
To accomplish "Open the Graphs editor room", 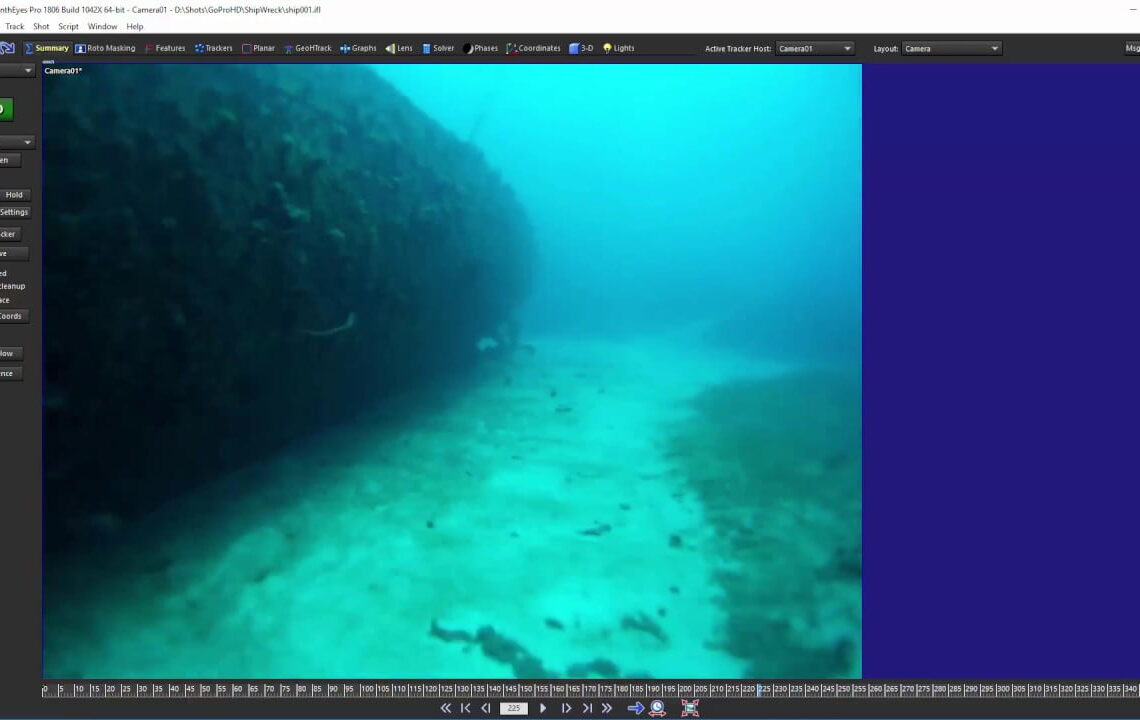I will [x=358, y=48].
